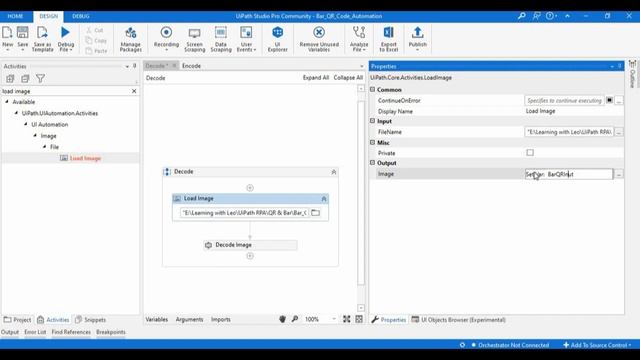Open User Events menu
This screenshot has width=640, height=360.
click(x=246, y=39)
